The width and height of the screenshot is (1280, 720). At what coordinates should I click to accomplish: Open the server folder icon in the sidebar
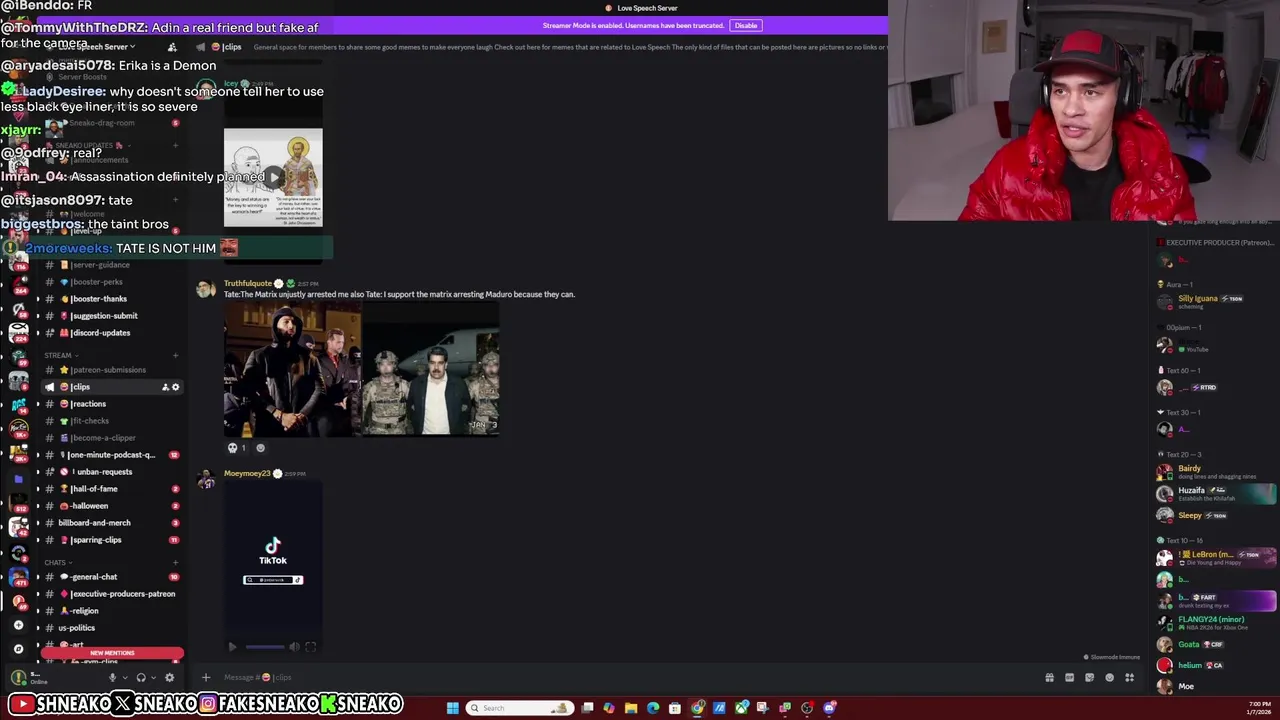[x=18, y=479]
